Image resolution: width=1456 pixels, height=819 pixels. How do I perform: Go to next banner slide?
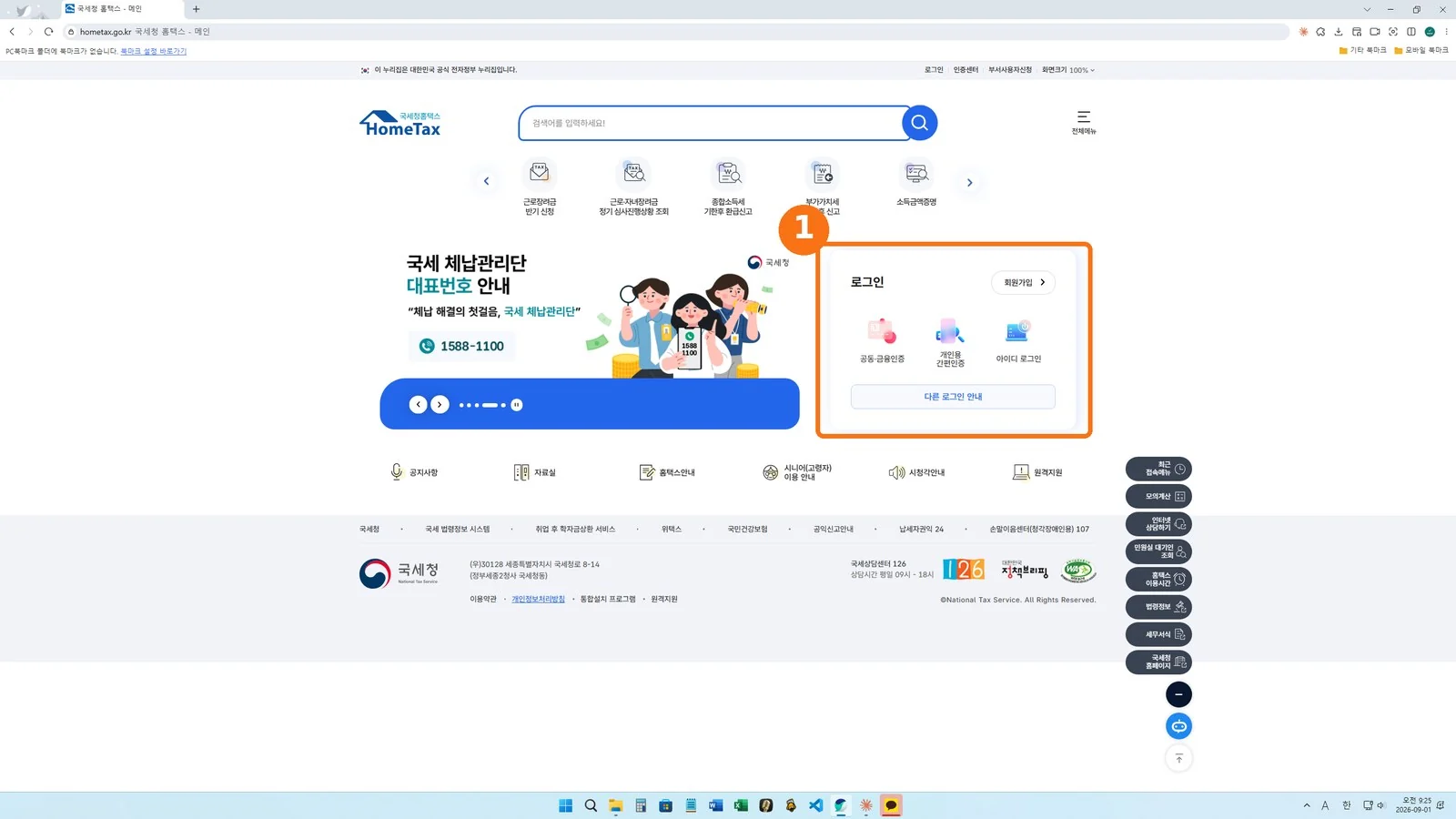440,405
